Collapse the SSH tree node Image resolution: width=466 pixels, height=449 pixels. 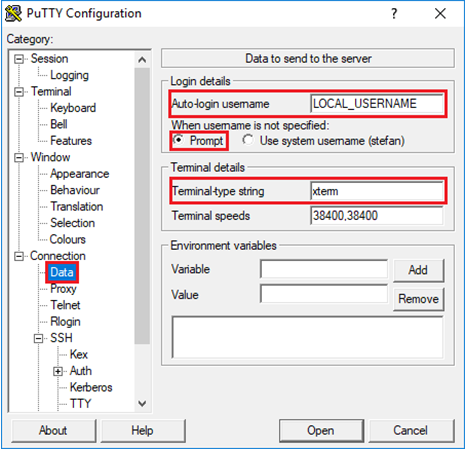39,338
